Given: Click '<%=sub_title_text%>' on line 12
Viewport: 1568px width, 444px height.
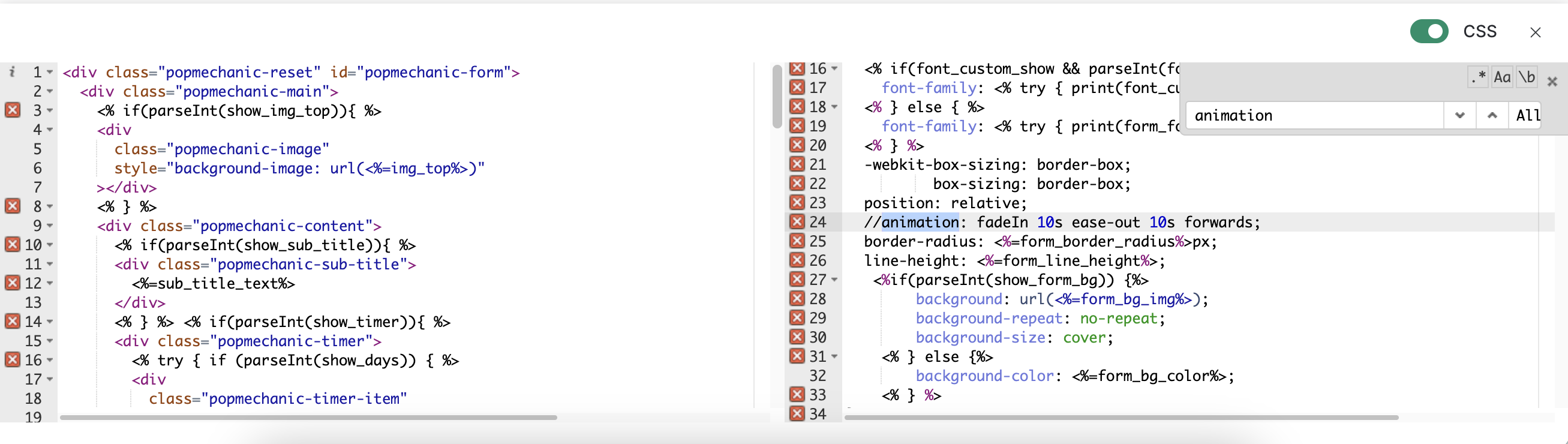Looking at the screenshot, I should 213,283.
